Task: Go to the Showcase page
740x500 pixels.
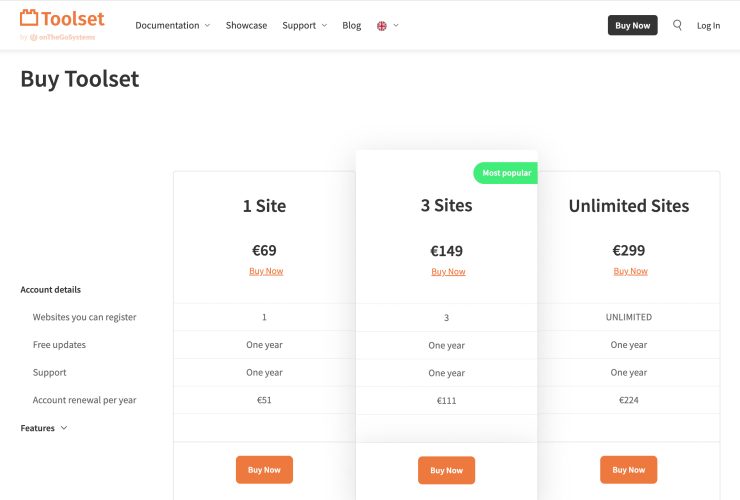Action: pyautogui.click(x=246, y=26)
